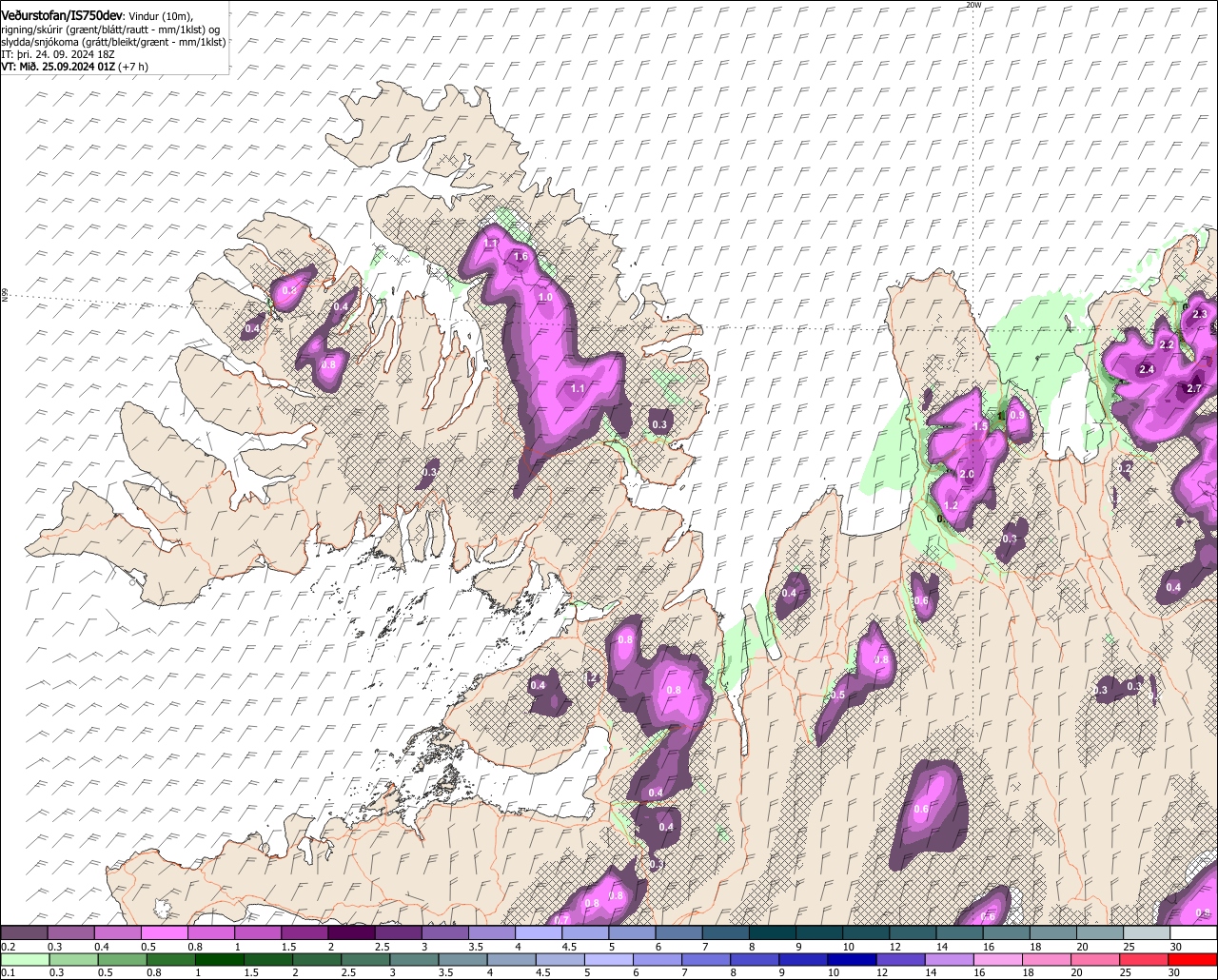This screenshot has height=980, width=1218.
Task: Click the white swatch ending the upper snow scale
Action: click(1194, 932)
